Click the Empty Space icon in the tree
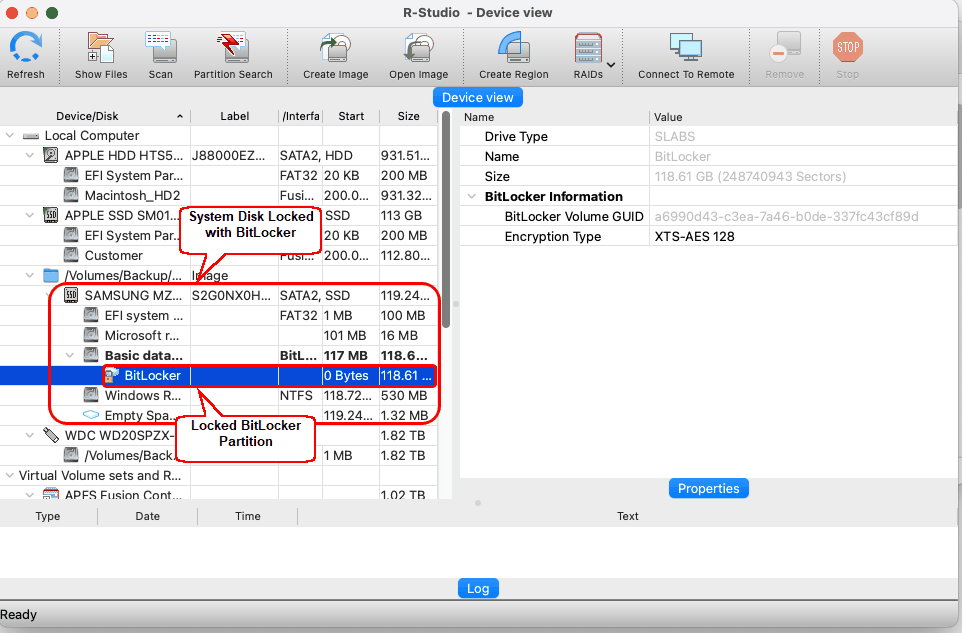This screenshot has height=633, width=963. pyautogui.click(x=91, y=415)
